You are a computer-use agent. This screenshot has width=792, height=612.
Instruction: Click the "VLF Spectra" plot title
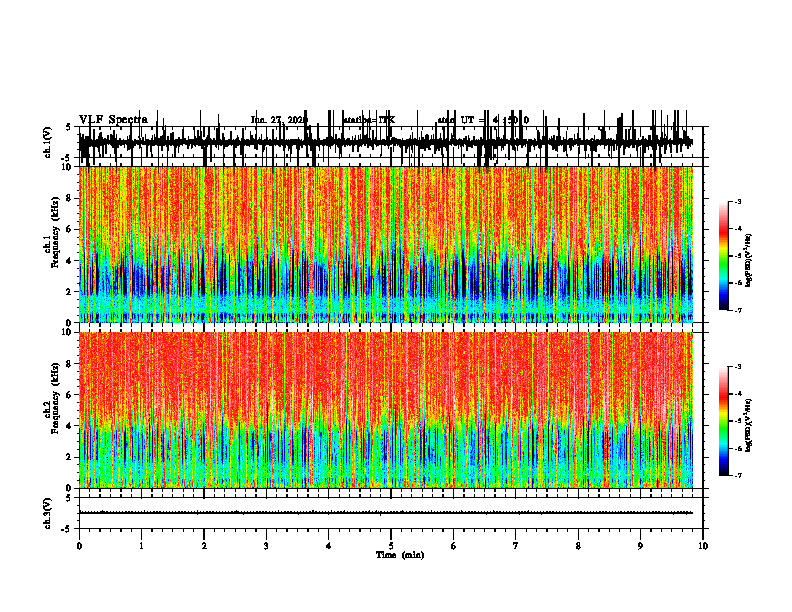point(113,120)
